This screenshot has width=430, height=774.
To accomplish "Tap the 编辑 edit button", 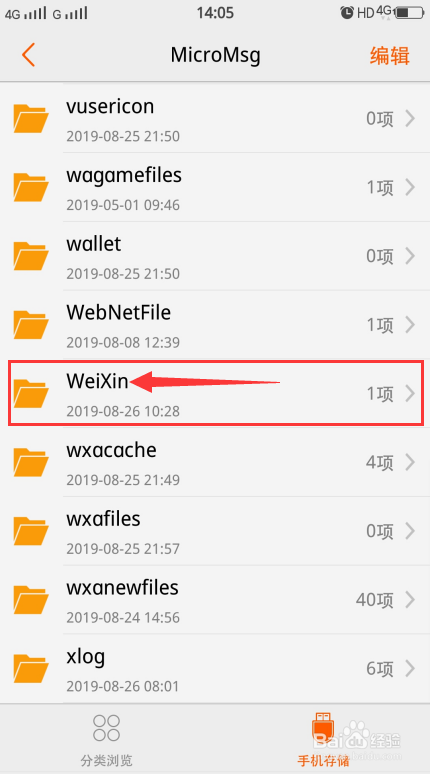I will (390, 55).
